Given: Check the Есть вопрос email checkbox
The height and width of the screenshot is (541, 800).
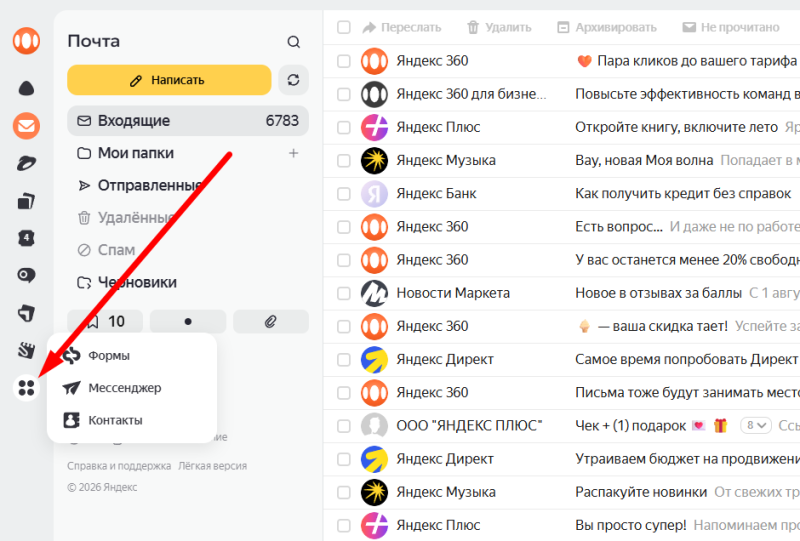Looking at the screenshot, I should (344, 227).
